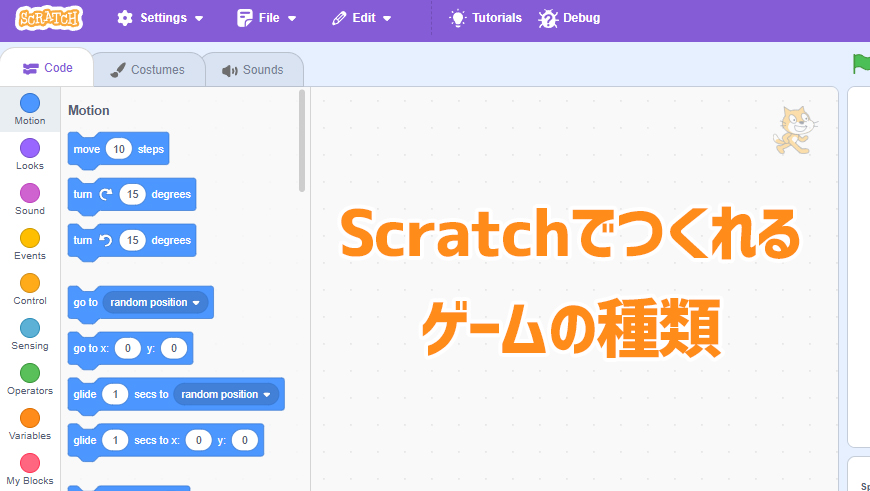
Task: Edit the go to x value field
Action: (128, 348)
